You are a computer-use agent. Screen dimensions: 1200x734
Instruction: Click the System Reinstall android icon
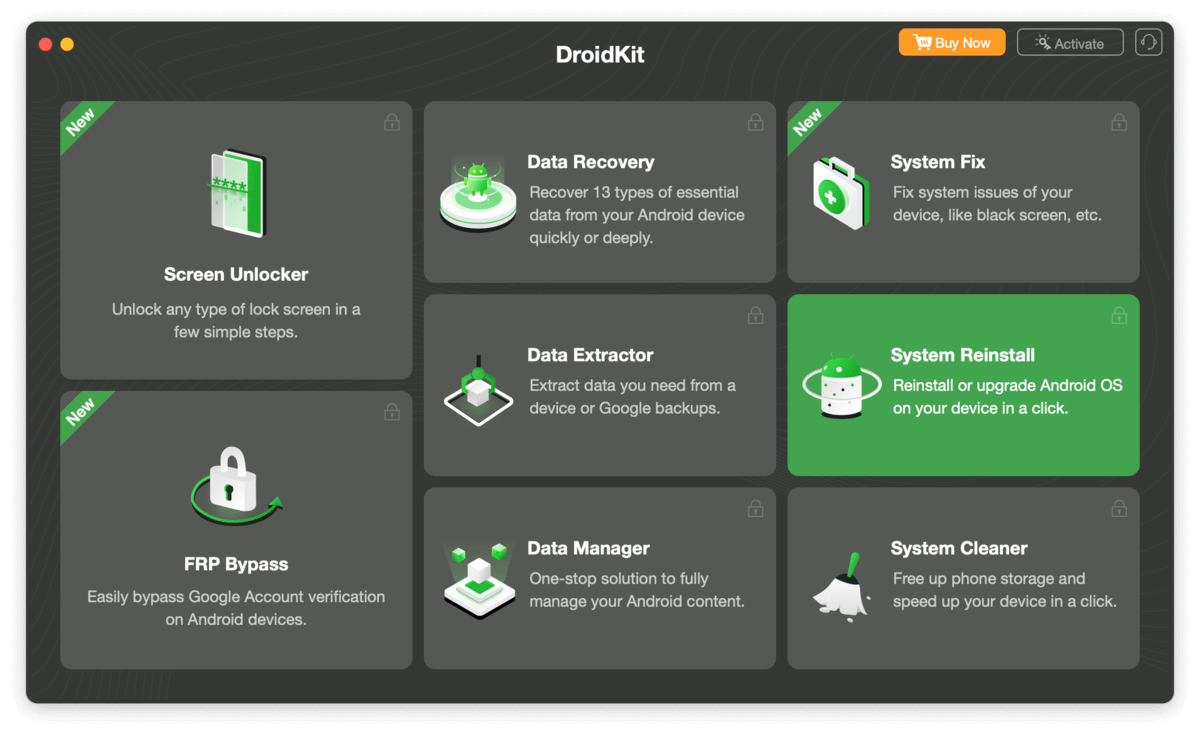[841, 387]
